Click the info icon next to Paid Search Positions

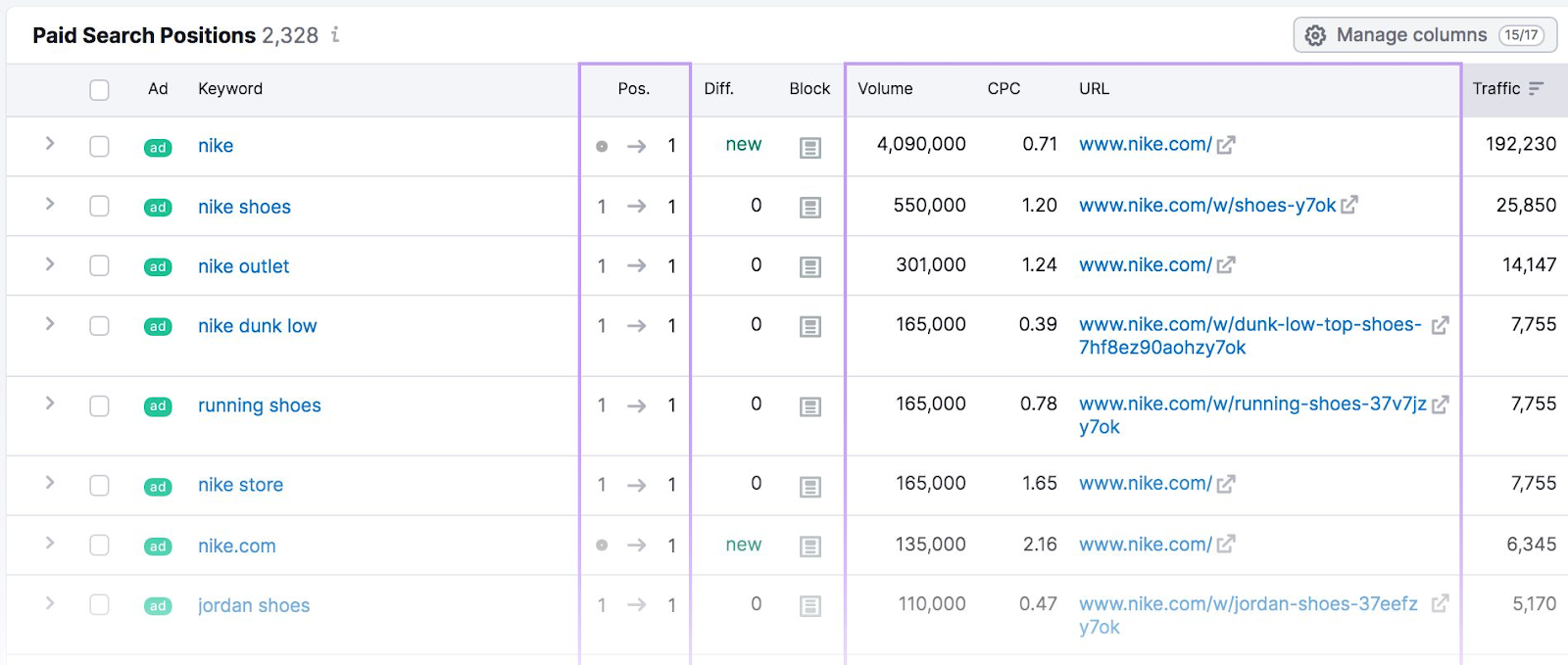[335, 35]
